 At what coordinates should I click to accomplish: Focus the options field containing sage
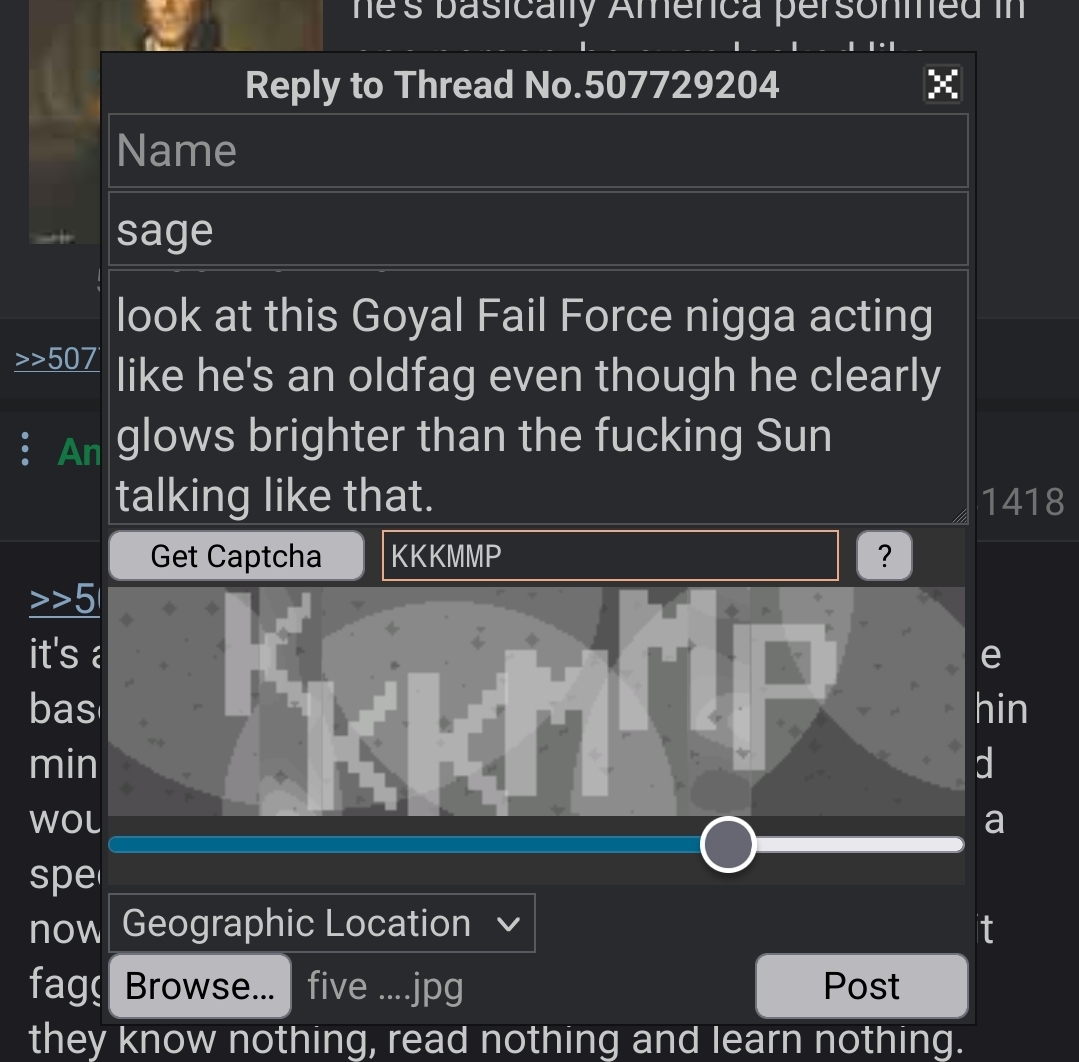[x=538, y=229]
